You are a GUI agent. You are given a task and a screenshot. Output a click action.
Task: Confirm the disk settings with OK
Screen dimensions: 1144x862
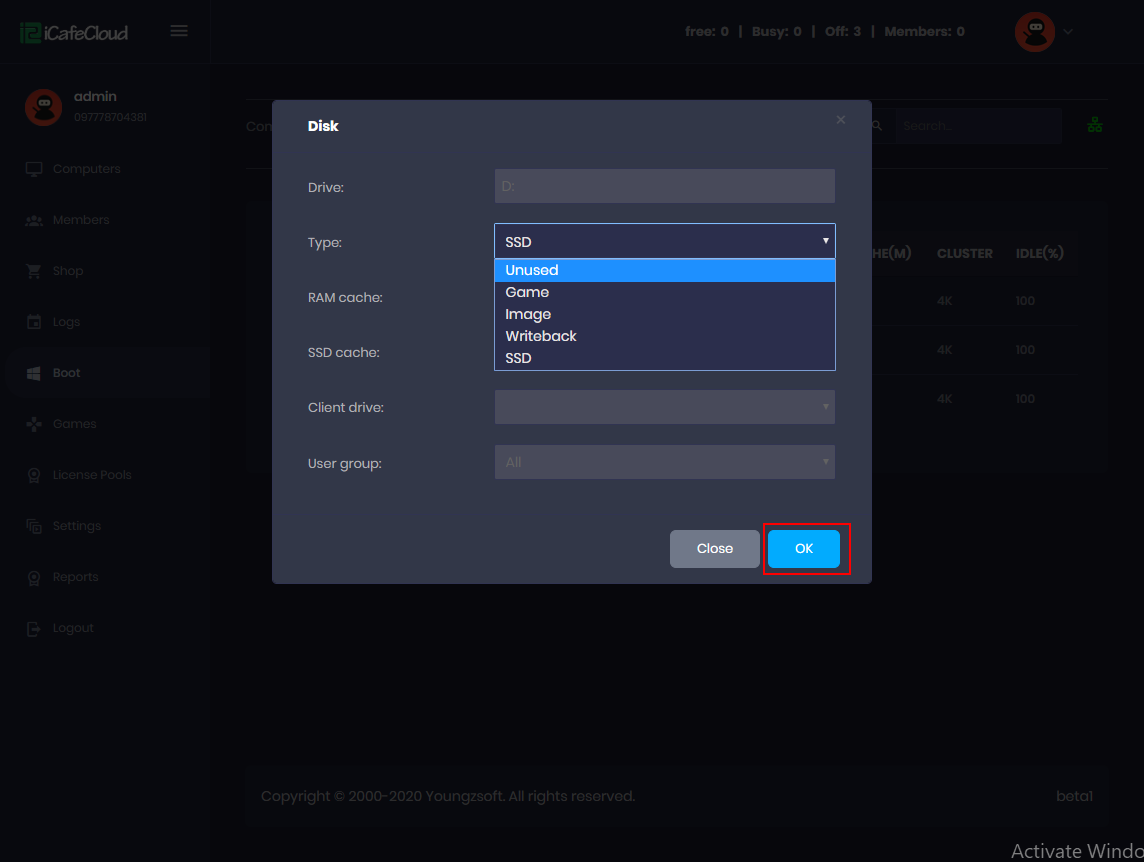point(804,548)
